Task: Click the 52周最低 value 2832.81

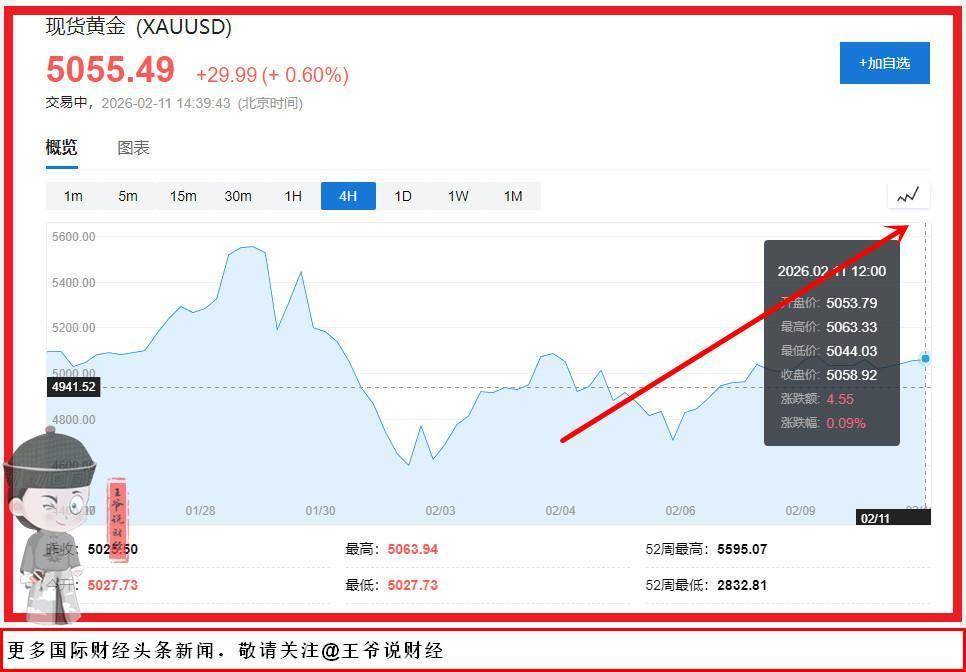Action: tap(742, 585)
